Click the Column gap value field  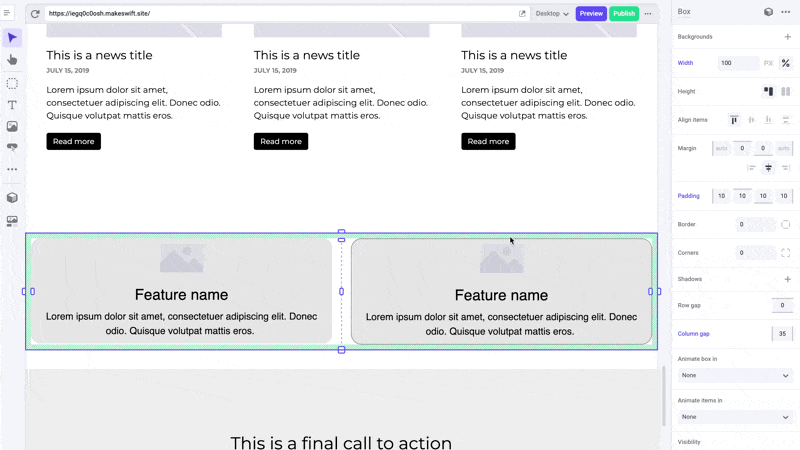[782, 334]
